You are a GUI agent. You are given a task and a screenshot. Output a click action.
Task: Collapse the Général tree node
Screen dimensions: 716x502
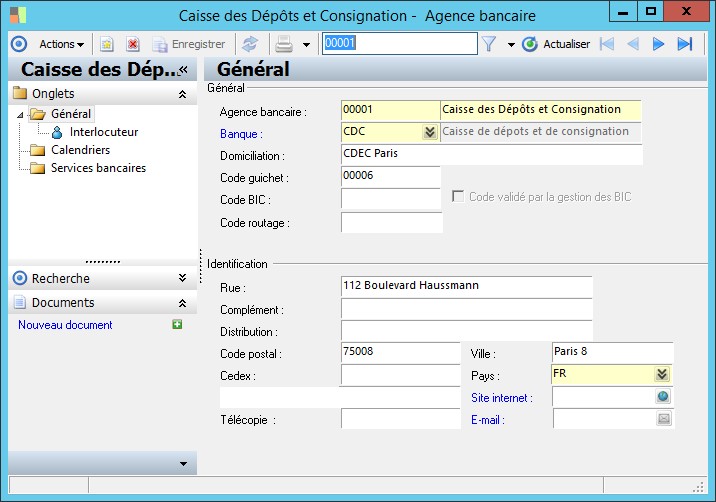click(20, 115)
